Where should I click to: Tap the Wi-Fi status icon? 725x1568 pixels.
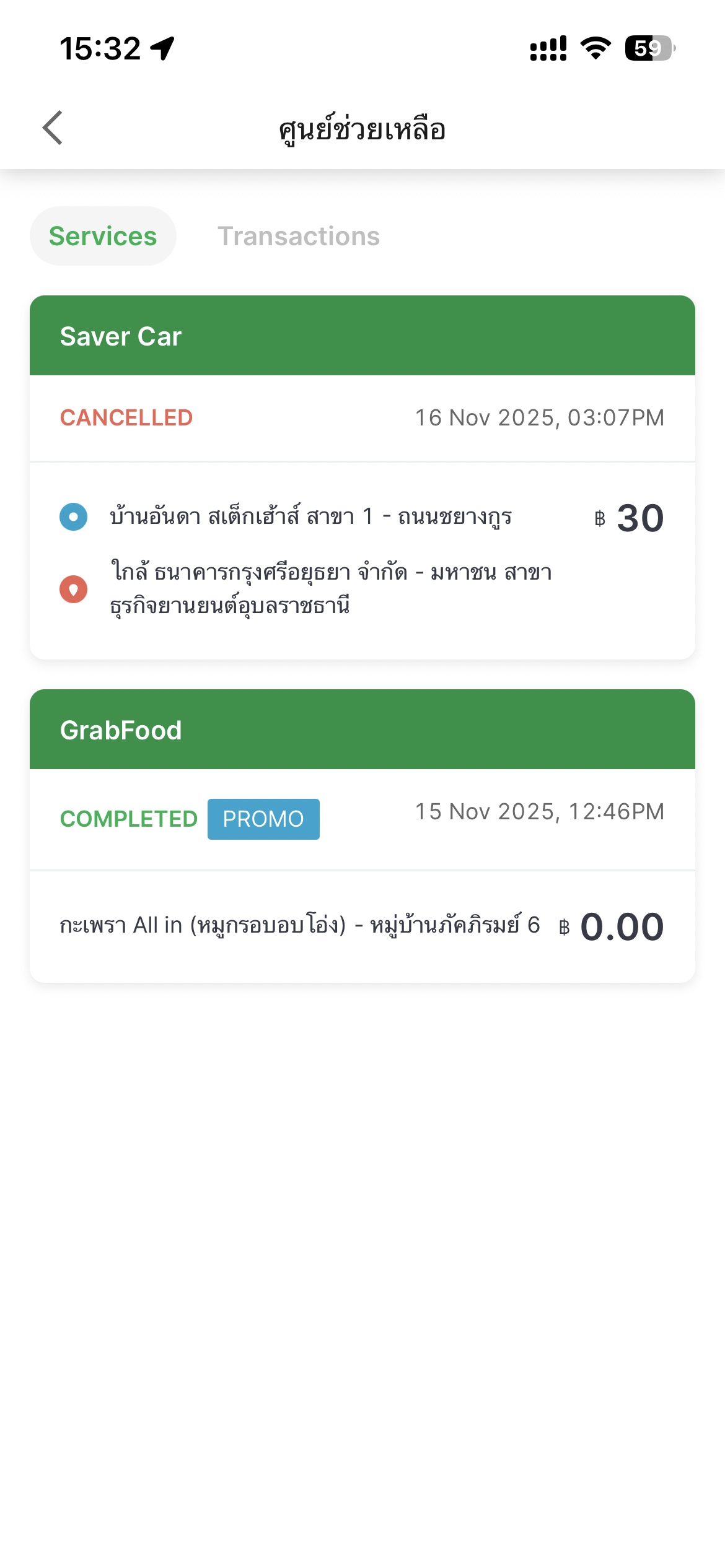tap(595, 48)
